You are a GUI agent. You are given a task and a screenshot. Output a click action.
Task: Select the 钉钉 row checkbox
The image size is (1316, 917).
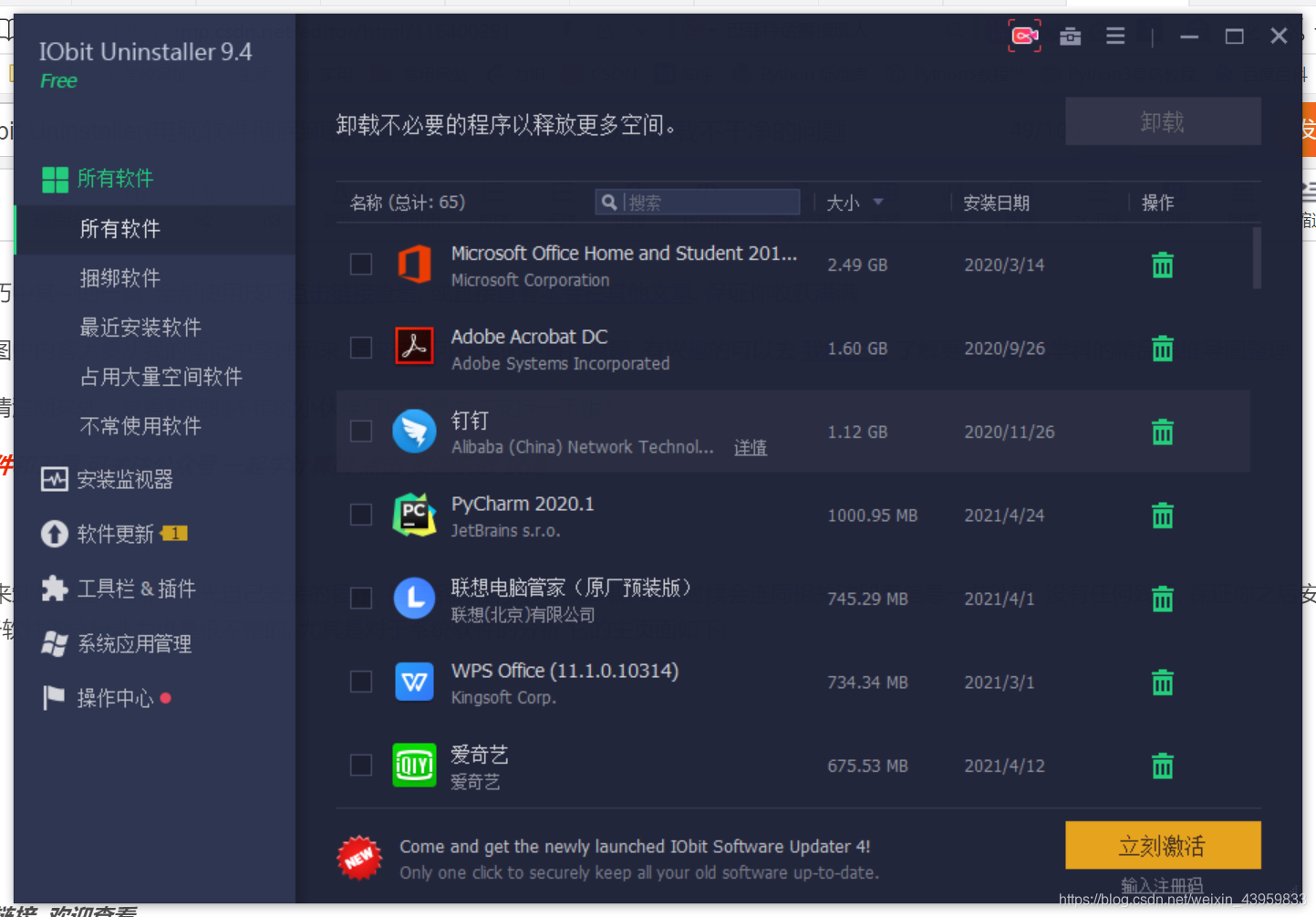(361, 432)
